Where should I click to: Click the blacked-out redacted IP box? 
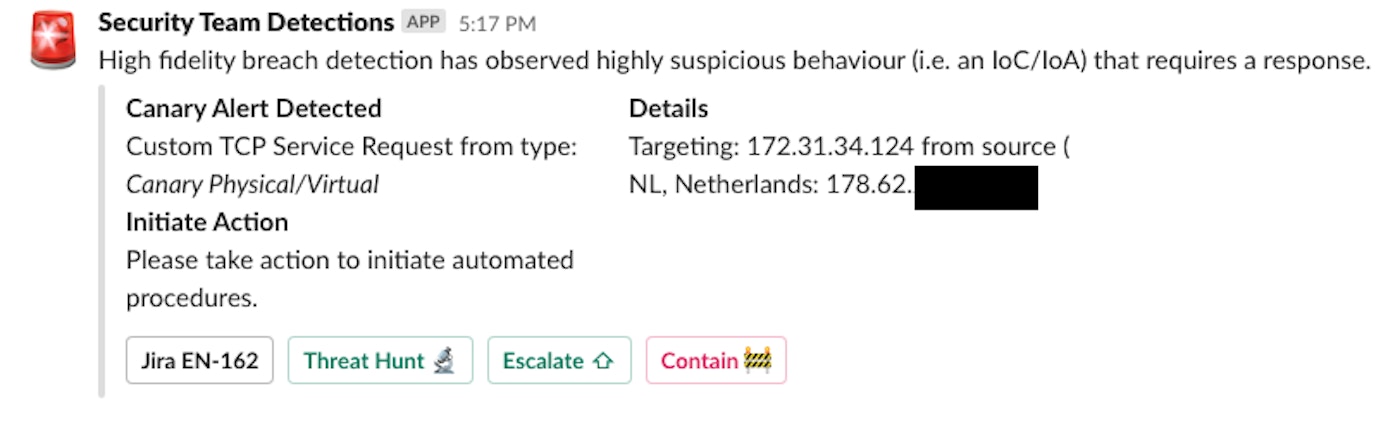pyautogui.click(x=976, y=187)
